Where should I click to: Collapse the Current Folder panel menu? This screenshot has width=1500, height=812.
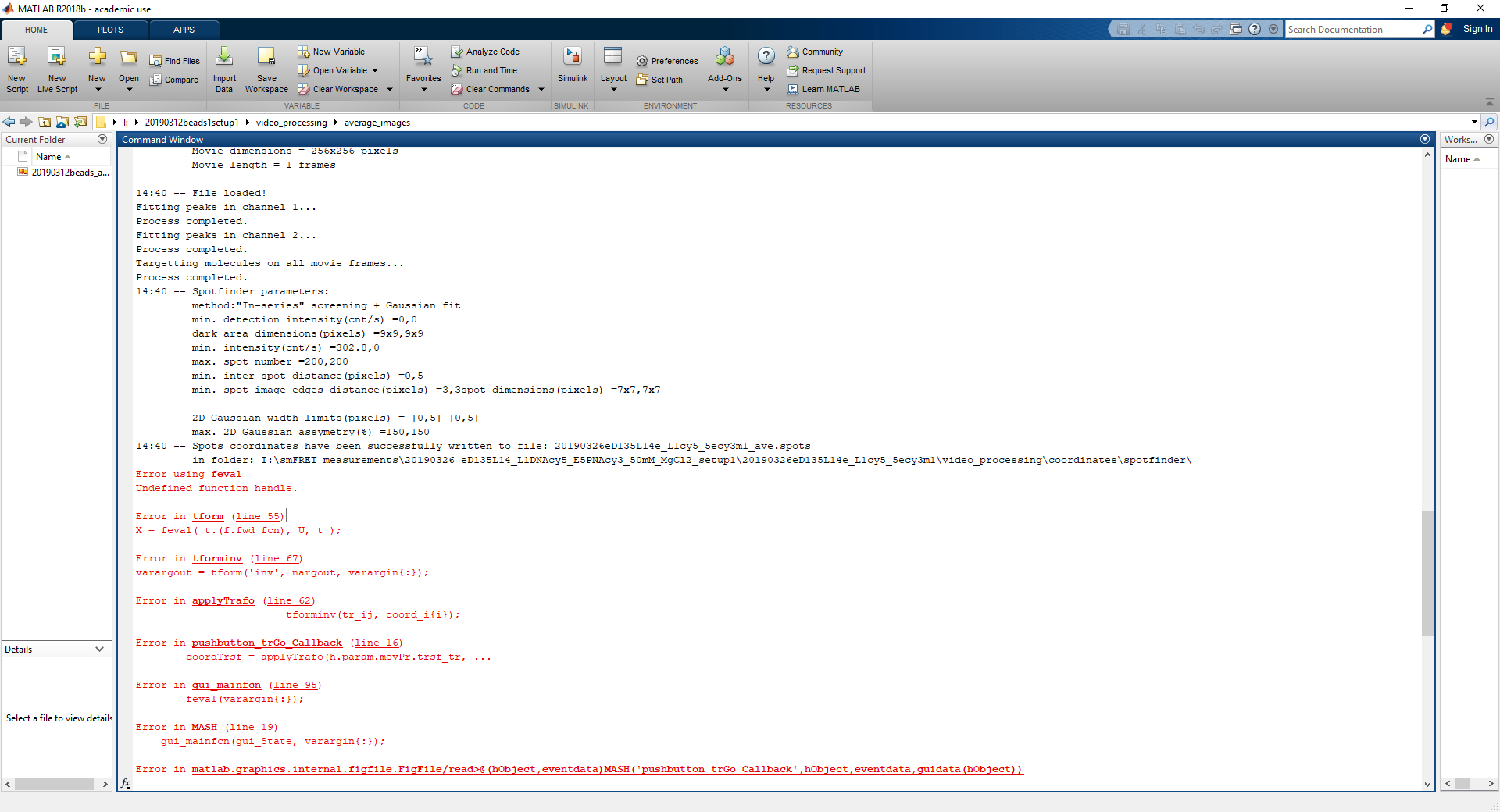click(x=102, y=139)
